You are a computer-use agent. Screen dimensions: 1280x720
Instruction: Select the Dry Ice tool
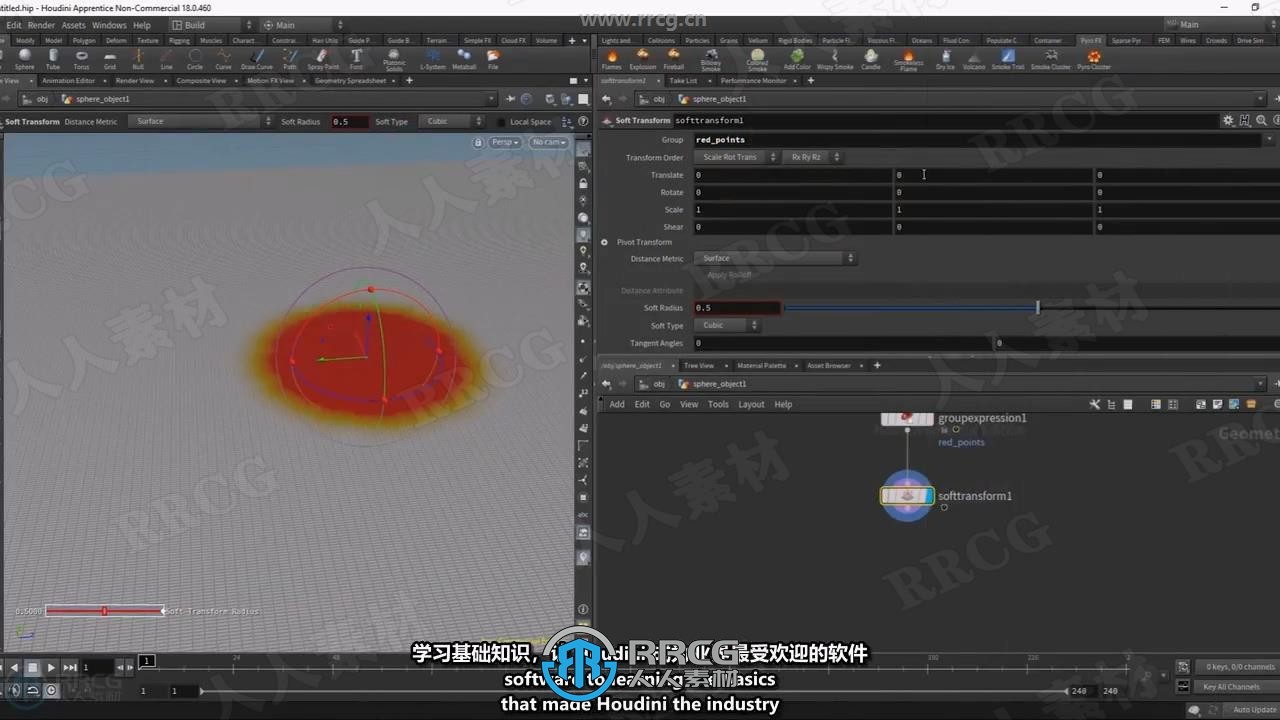pos(945,59)
